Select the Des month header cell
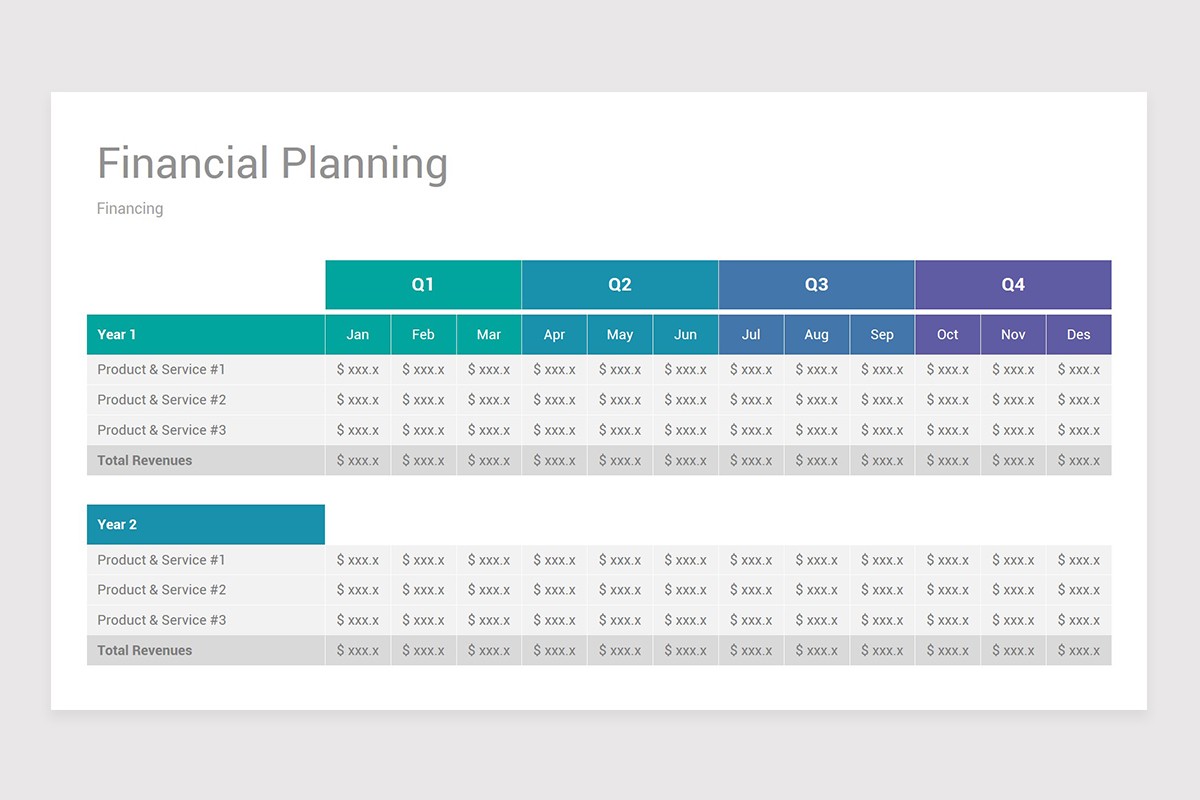The height and width of the screenshot is (800, 1200). click(x=1079, y=335)
